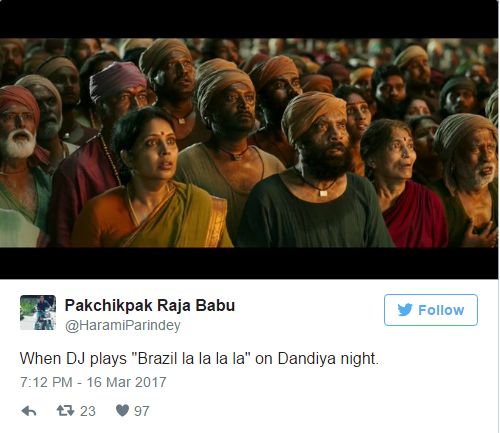Click the Twitter bird icon in Follow button
This screenshot has height=433, width=500.
(x=405, y=310)
